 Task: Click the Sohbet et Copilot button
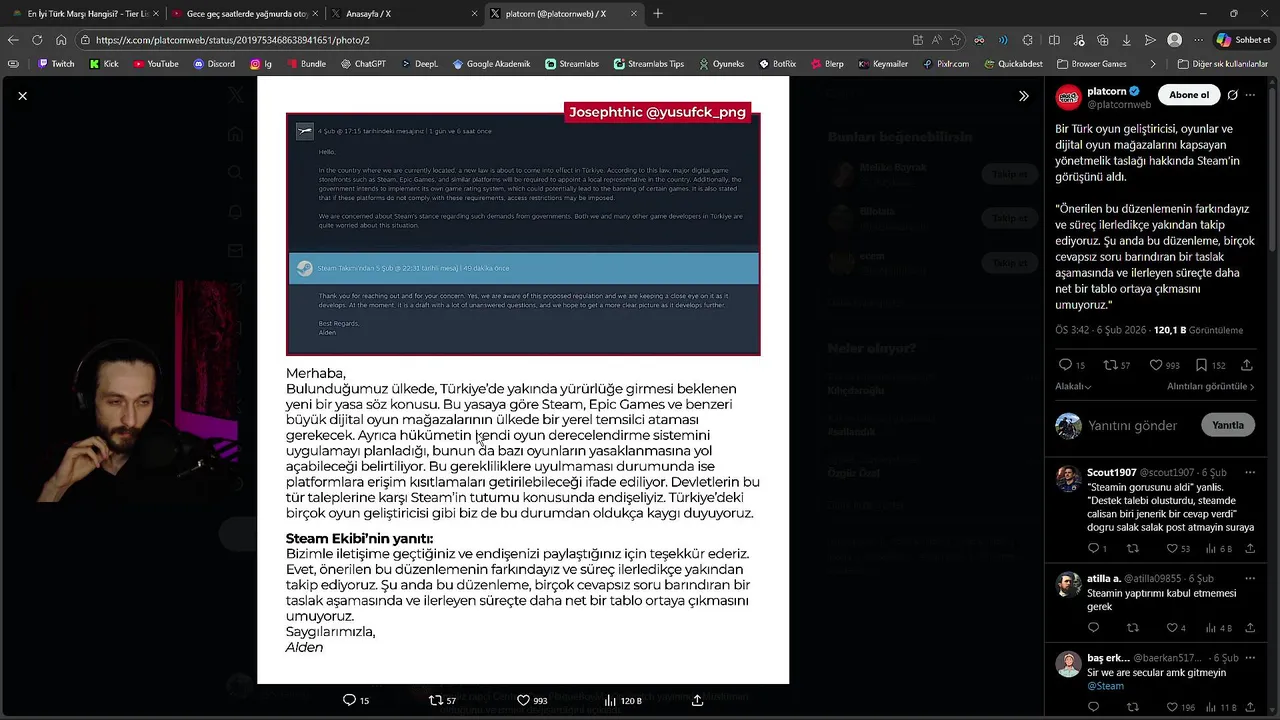tap(1243, 40)
